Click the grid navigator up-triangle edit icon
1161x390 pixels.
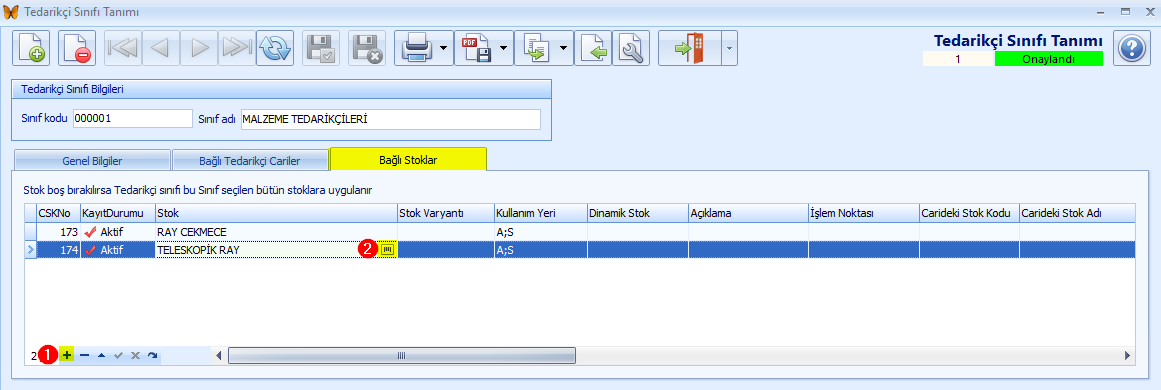point(101,355)
